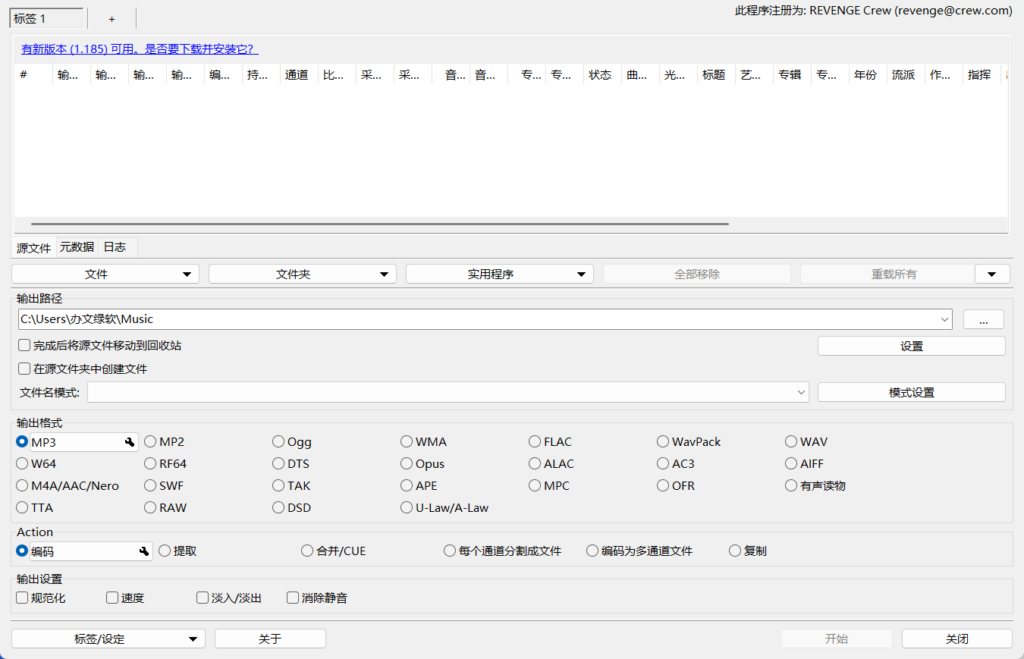This screenshot has width=1024, height=659.
Task: Open the 文件 dropdown button
Action: tap(105, 274)
